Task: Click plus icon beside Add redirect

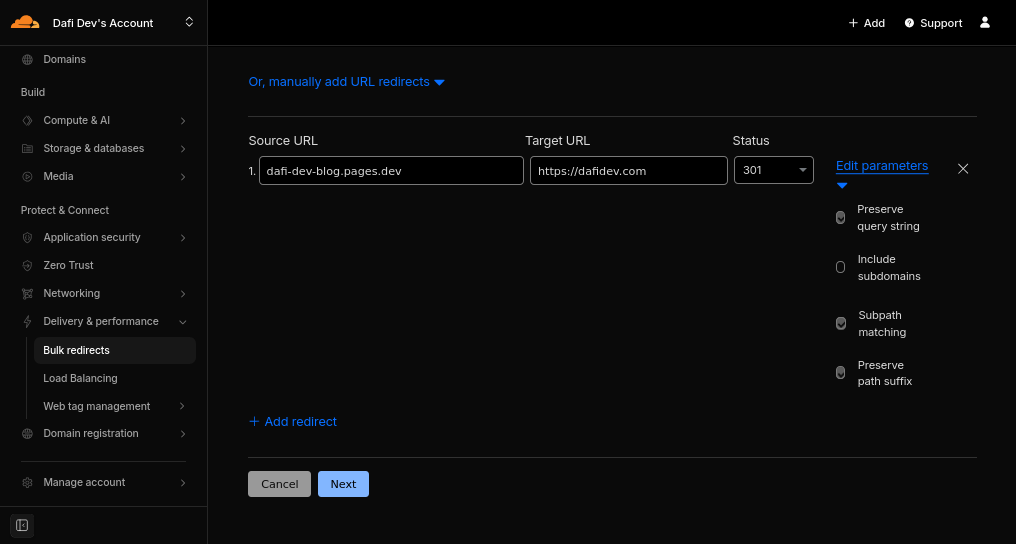Action: pos(254,422)
